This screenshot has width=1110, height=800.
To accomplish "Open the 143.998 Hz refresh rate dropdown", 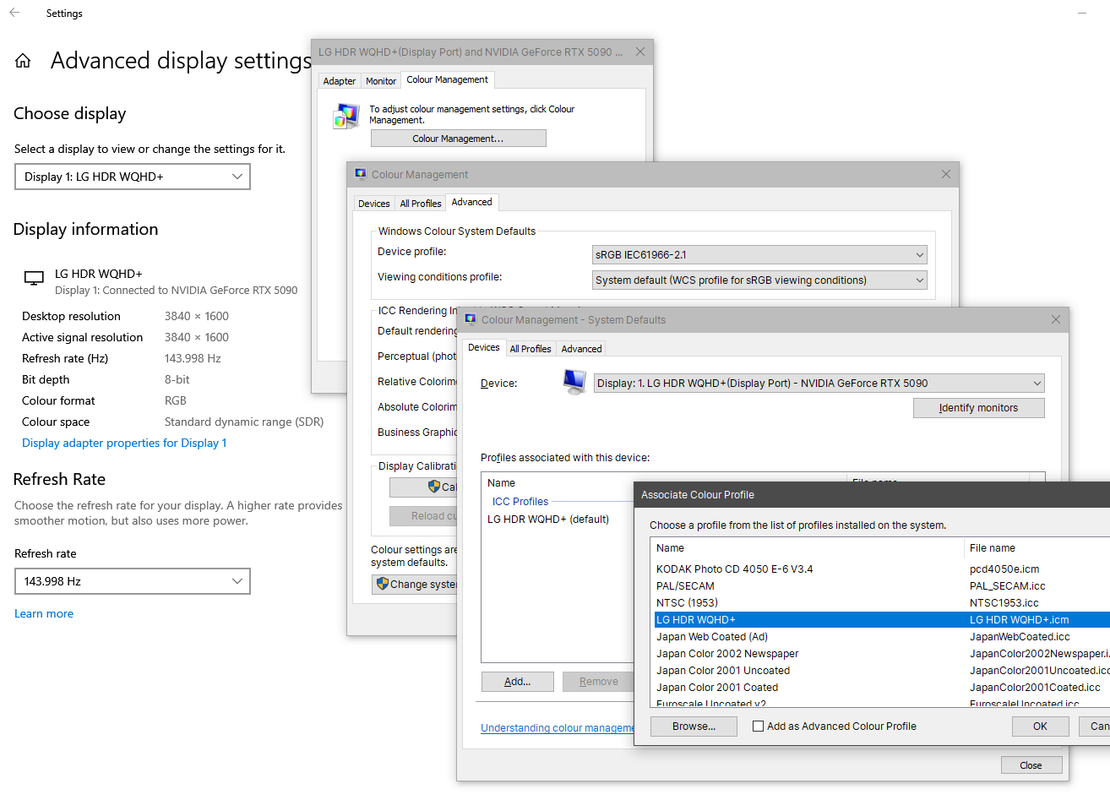I will coord(132,581).
